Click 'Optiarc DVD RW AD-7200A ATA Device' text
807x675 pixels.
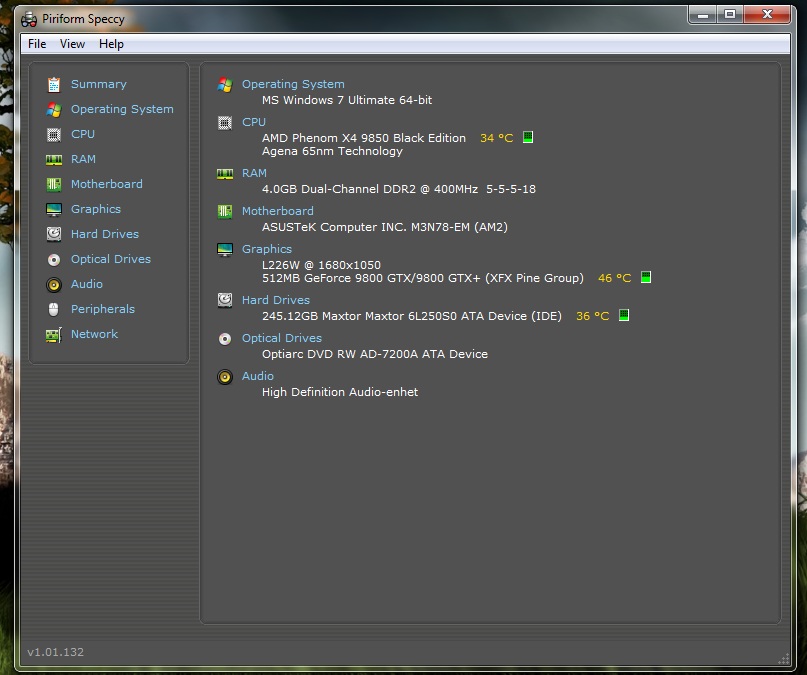375,354
